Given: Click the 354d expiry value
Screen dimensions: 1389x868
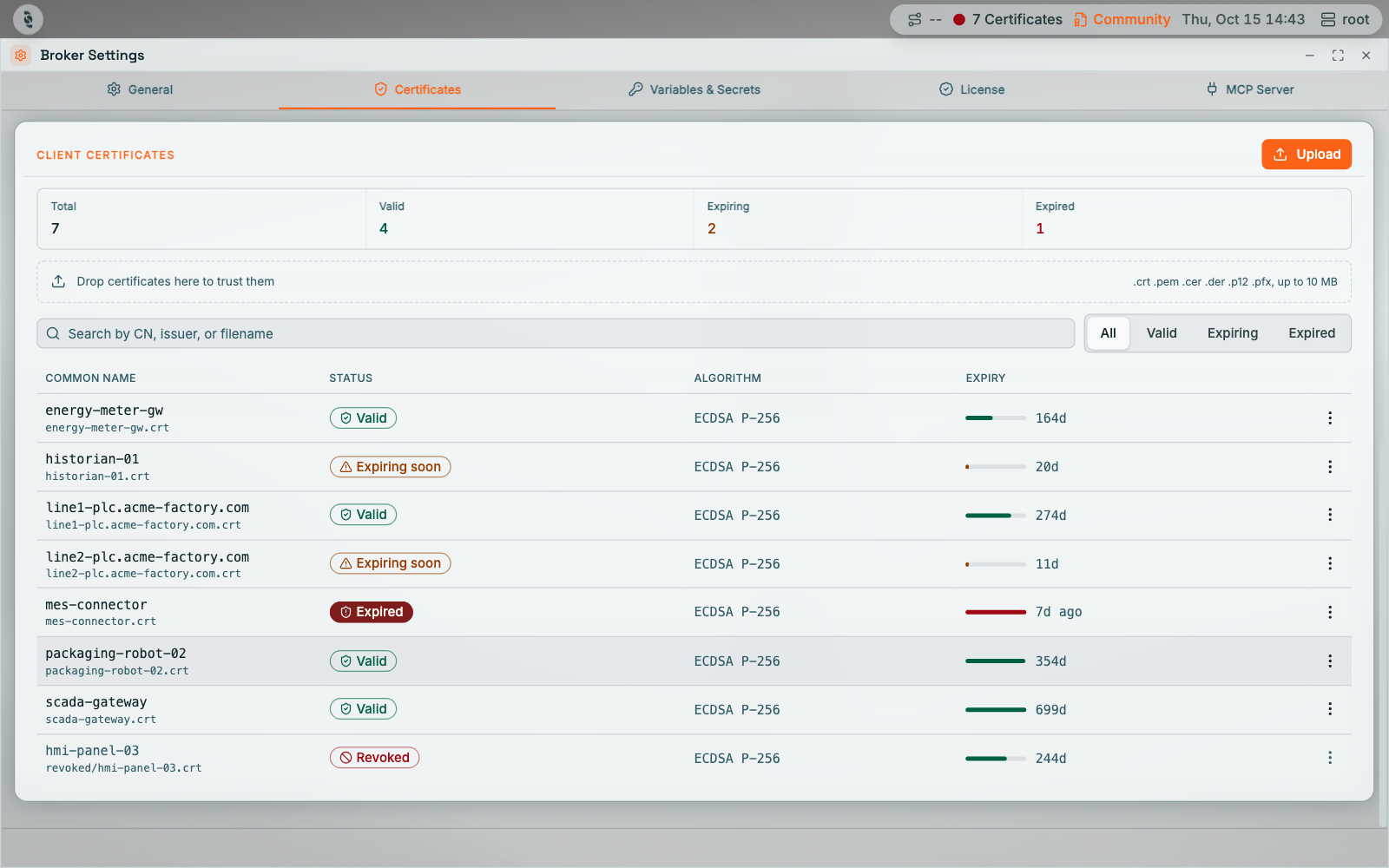Looking at the screenshot, I should pyautogui.click(x=1050, y=661).
